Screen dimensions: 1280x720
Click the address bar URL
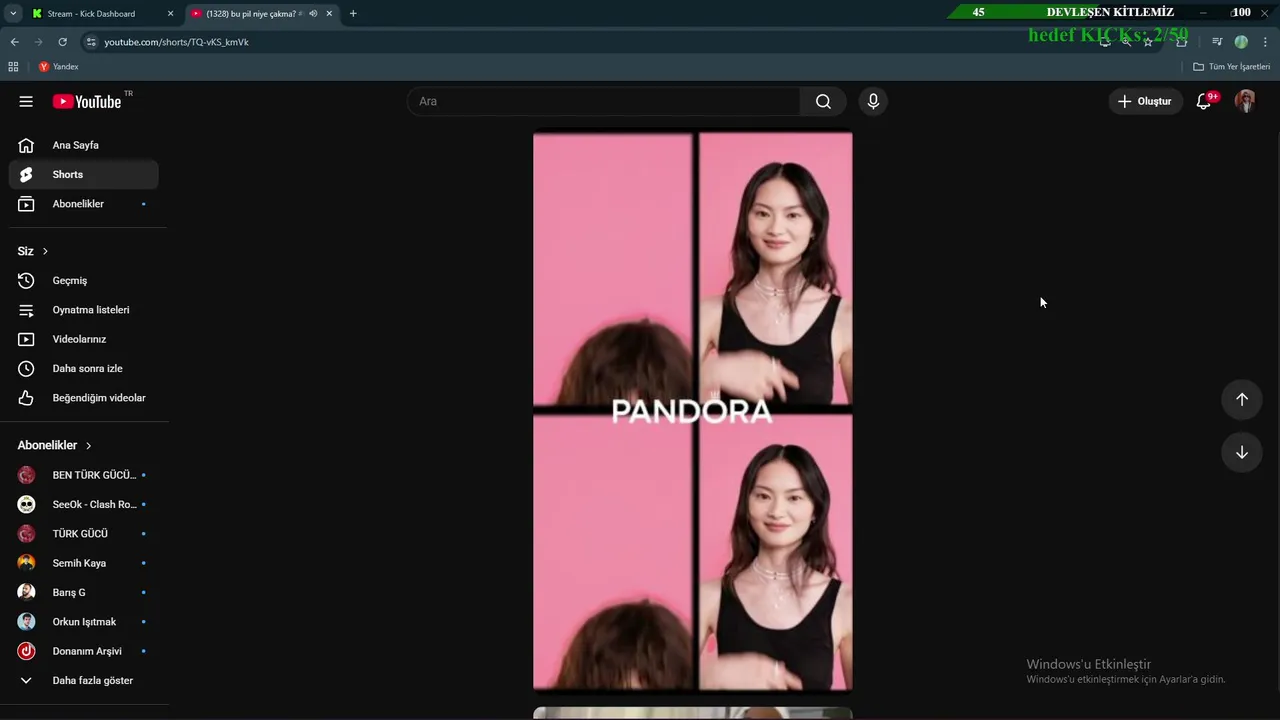click(177, 42)
